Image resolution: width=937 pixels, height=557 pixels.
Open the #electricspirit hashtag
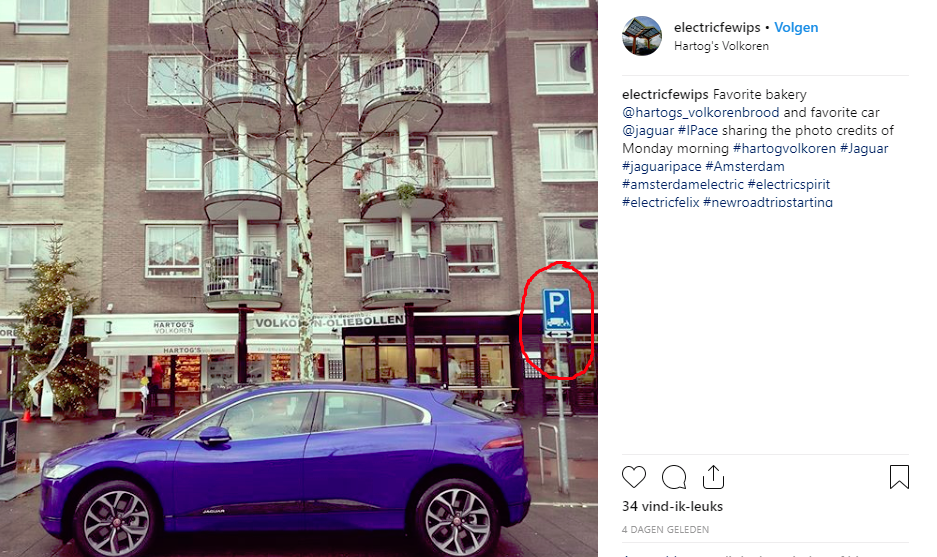tap(789, 184)
